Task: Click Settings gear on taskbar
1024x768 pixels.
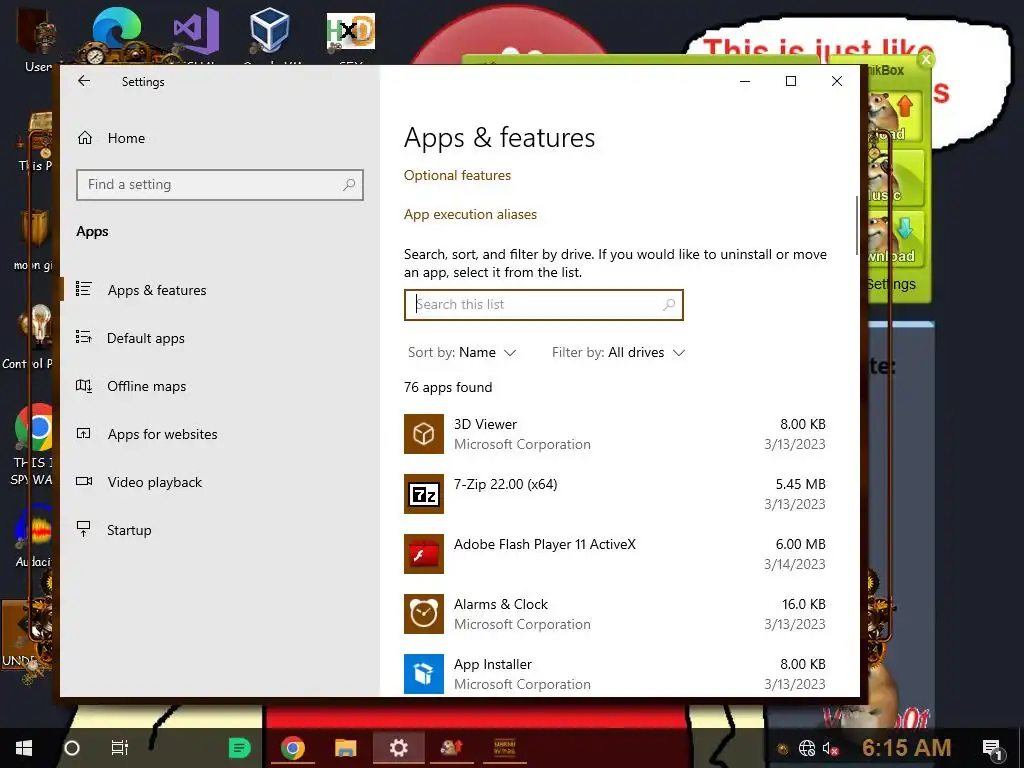Action: coord(398,748)
